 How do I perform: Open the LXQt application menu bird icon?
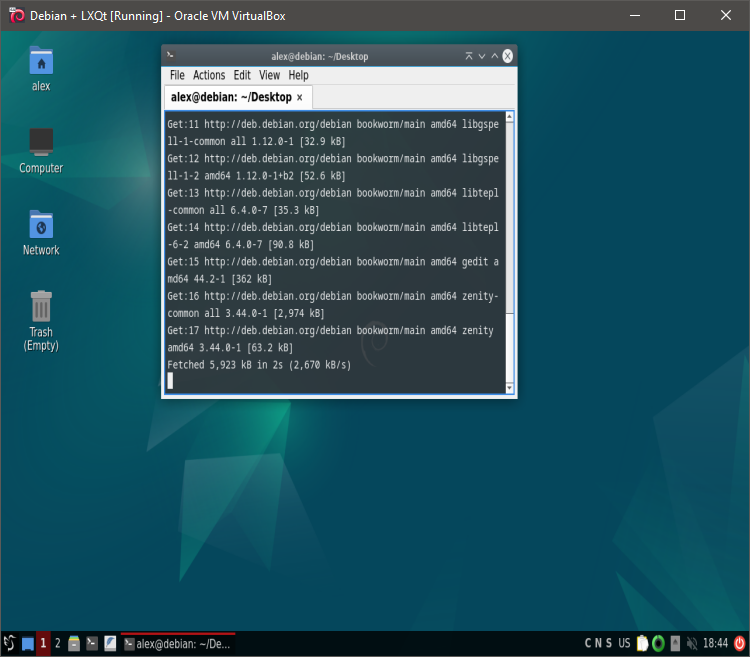click(x=9, y=644)
